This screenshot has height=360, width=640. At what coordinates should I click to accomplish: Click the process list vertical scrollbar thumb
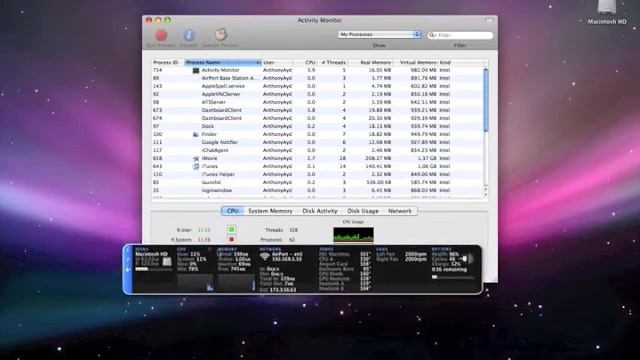pos(486,100)
